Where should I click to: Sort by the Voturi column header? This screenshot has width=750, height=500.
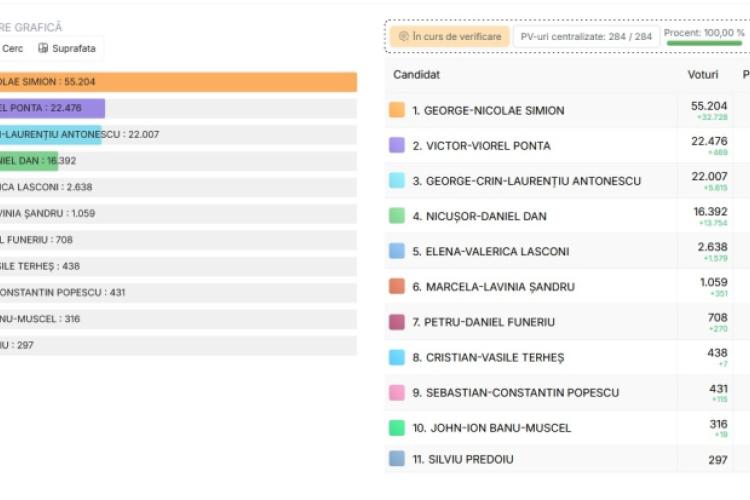(x=703, y=75)
